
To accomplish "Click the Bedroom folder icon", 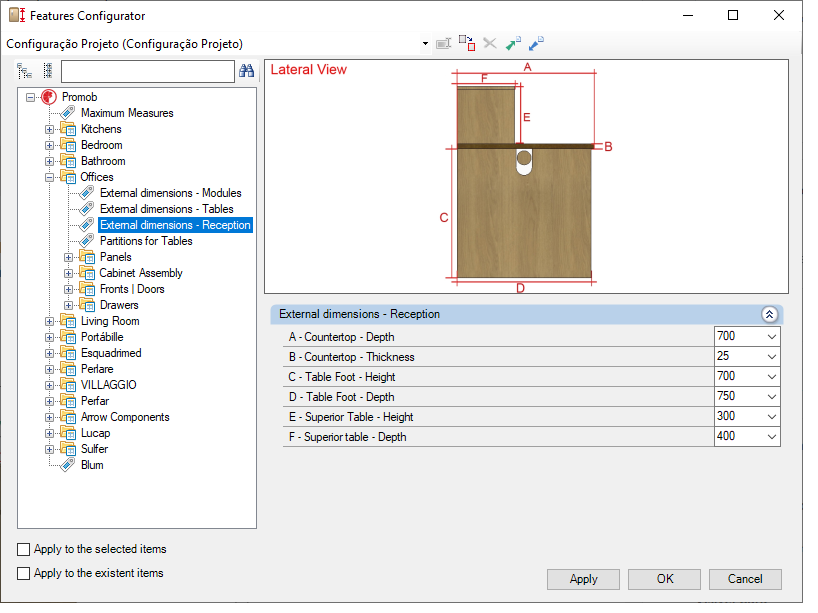I will coord(68,145).
